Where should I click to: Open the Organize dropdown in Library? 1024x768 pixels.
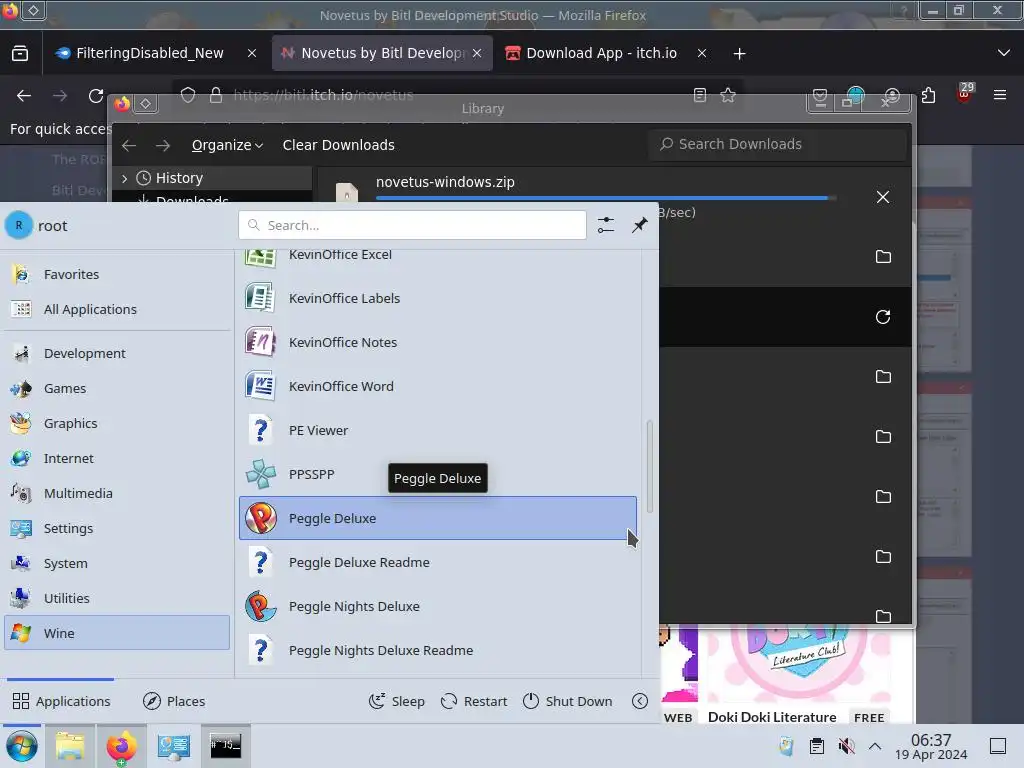[x=227, y=145]
